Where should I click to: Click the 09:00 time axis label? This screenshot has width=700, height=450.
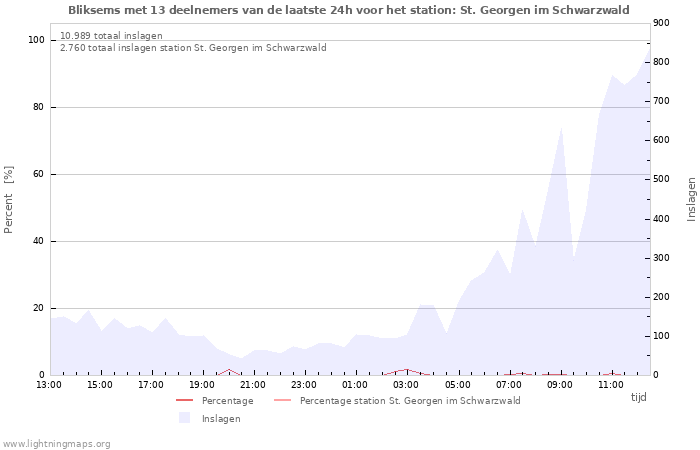tap(559, 384)
